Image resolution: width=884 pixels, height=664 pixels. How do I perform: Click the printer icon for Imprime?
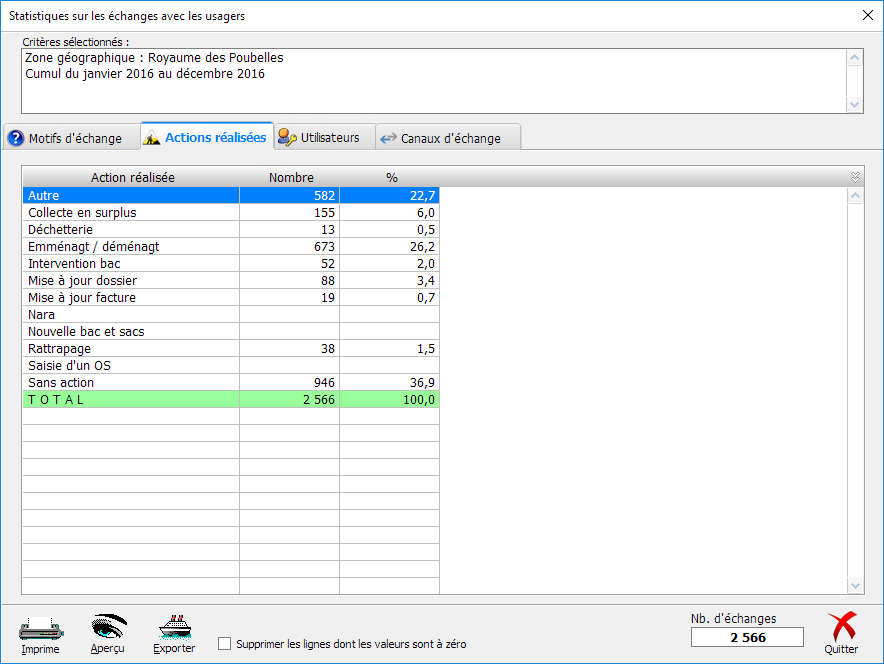(x=41, y=627)
